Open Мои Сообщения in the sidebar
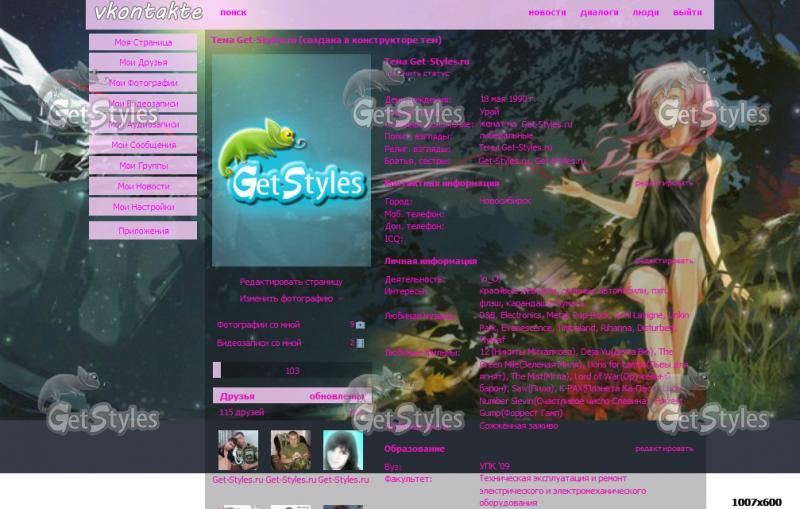This screenshot has width=800, height=509. (x=143, y=145)
